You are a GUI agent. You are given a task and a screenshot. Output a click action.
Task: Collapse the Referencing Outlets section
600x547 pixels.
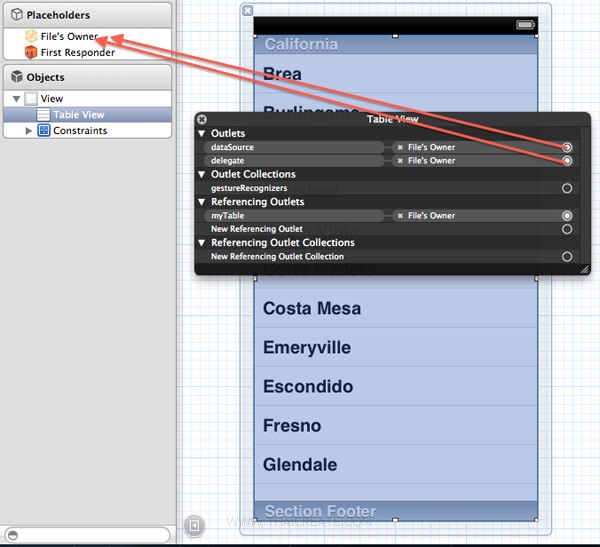202,202
